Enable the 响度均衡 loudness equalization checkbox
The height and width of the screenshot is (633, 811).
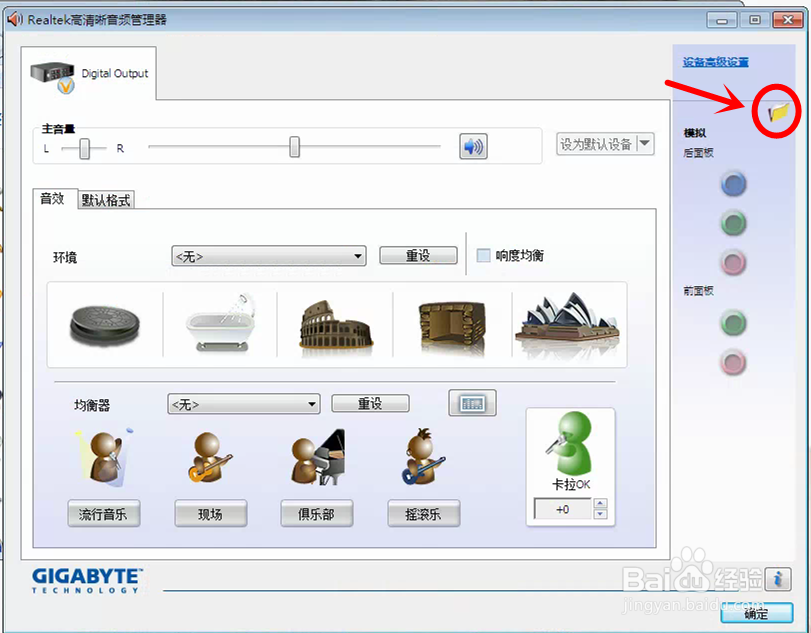click(x=484, y=255)
